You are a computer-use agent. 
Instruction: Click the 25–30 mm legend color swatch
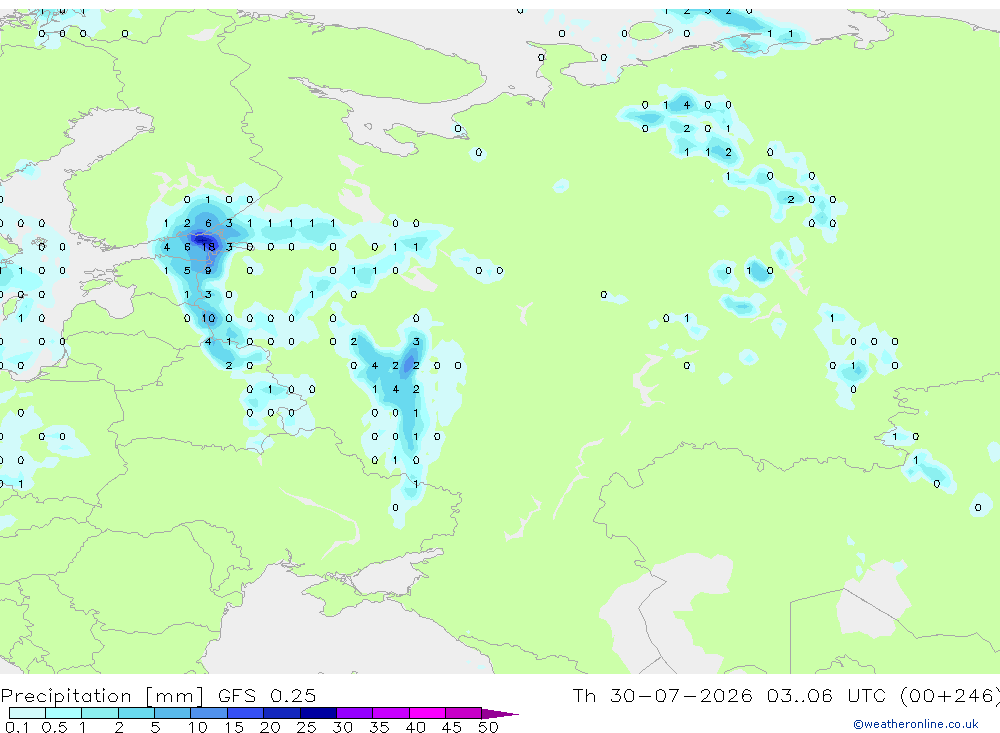[318, 713]
